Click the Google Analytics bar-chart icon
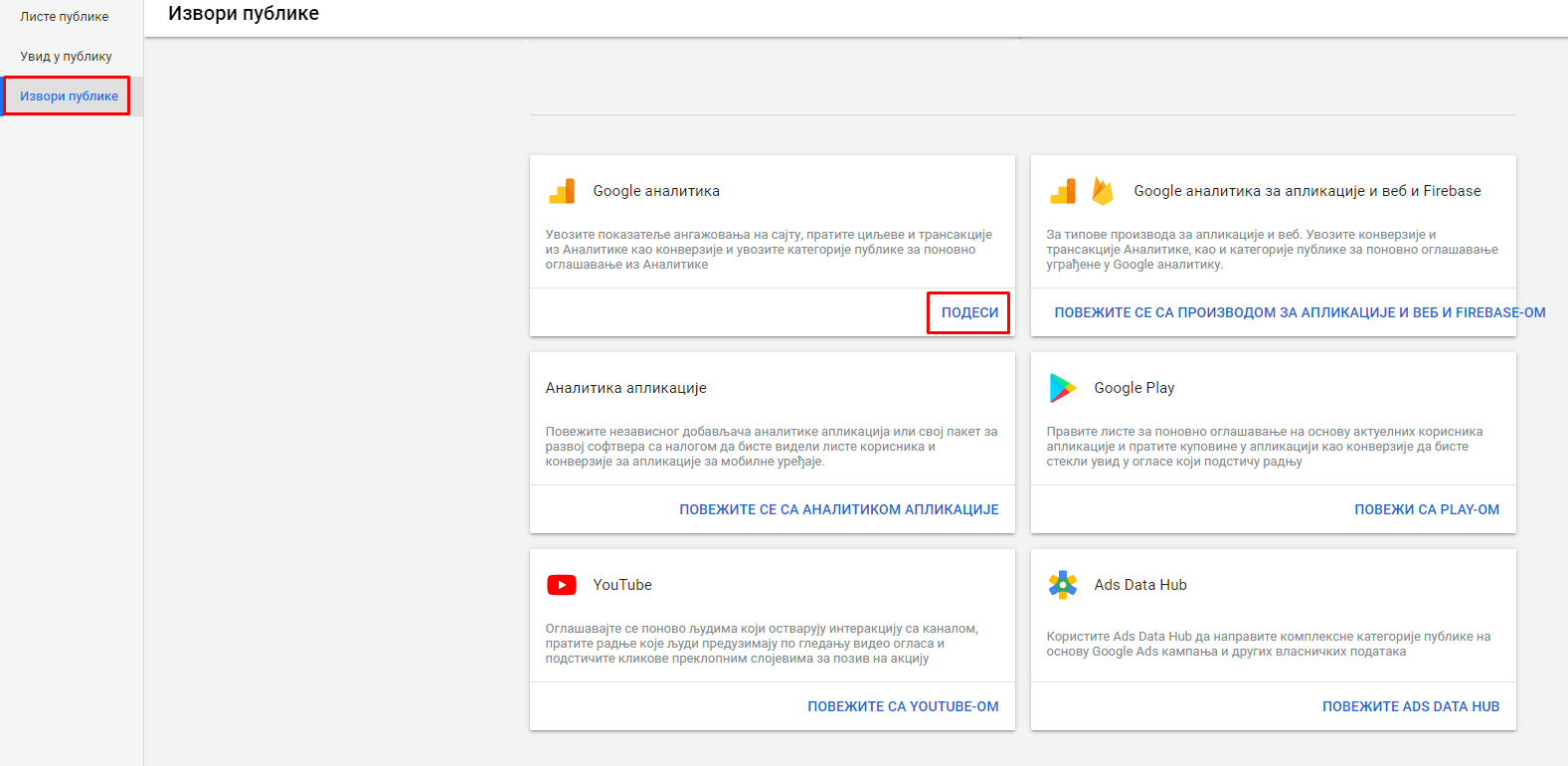1568x766 pixels. pyautogui.click(x=562, y=191)
